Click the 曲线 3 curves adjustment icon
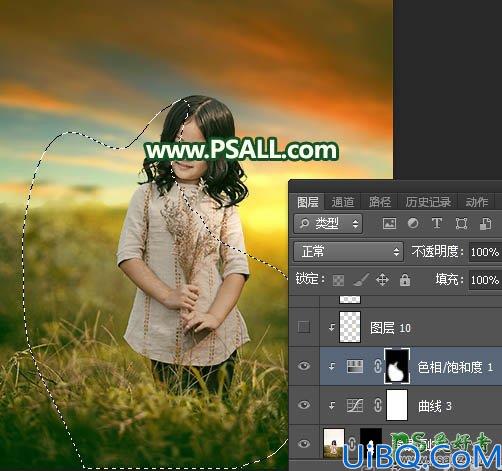The height and width of the screenshot is (471, 502). [x=355, y=406]
